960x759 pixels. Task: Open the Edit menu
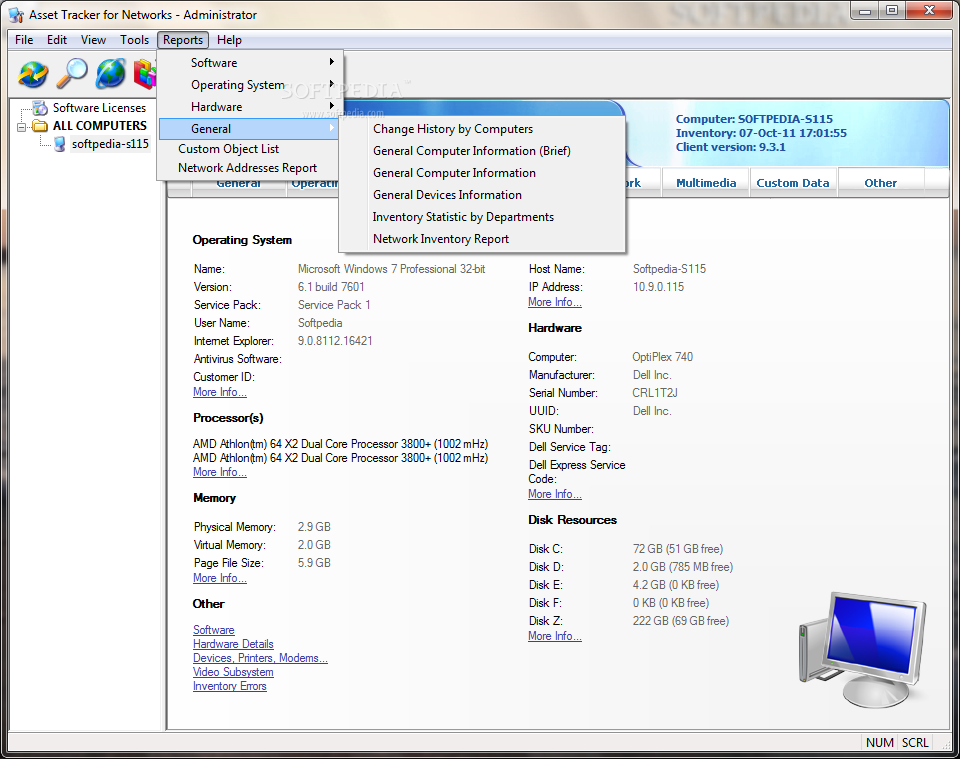click(x=57, y=40)
